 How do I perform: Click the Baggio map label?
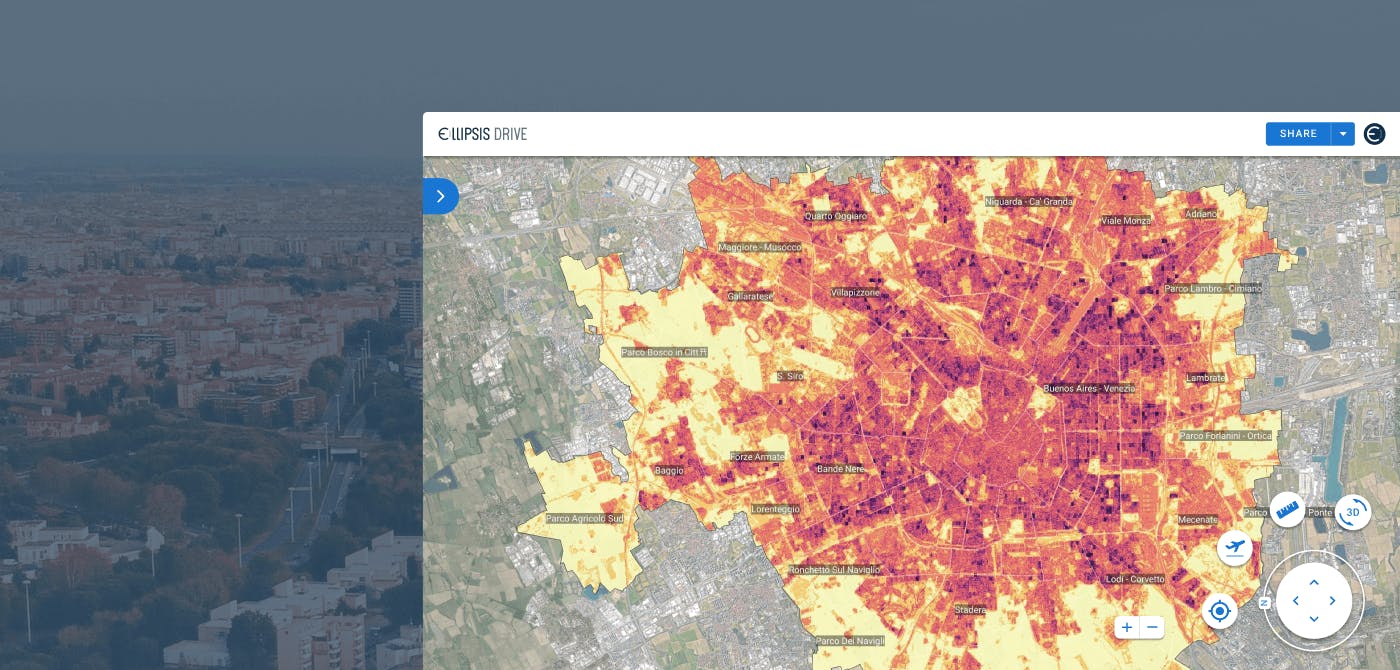point(669,470)
